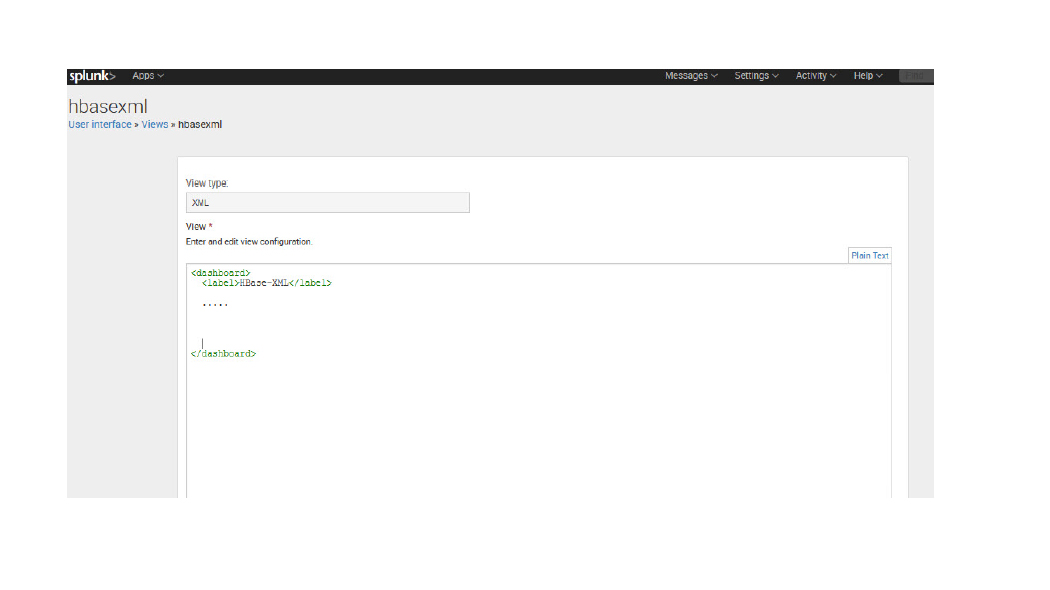Click the hbasexml page title
Viewport: 1050px width, 590px height.
[108, 107]
